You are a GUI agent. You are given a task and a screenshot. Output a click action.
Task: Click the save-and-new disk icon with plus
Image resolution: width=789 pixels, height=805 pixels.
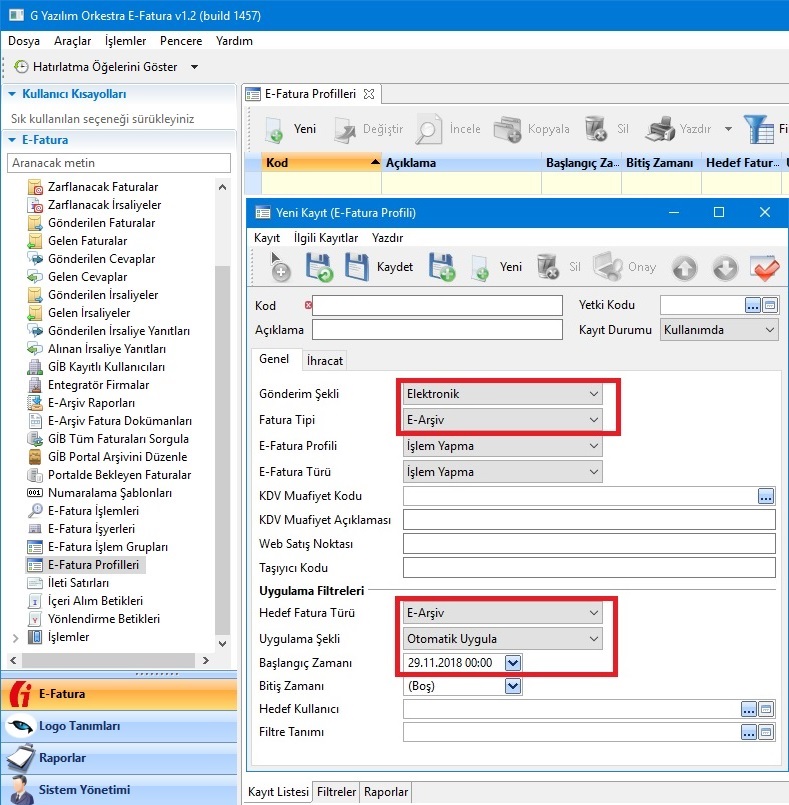441,267
